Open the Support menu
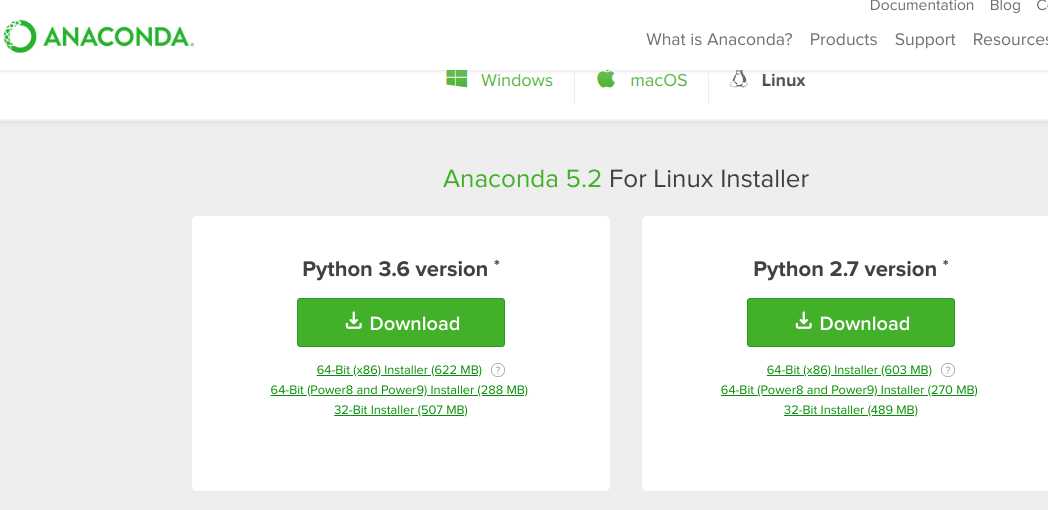 (x=925, y=39)
